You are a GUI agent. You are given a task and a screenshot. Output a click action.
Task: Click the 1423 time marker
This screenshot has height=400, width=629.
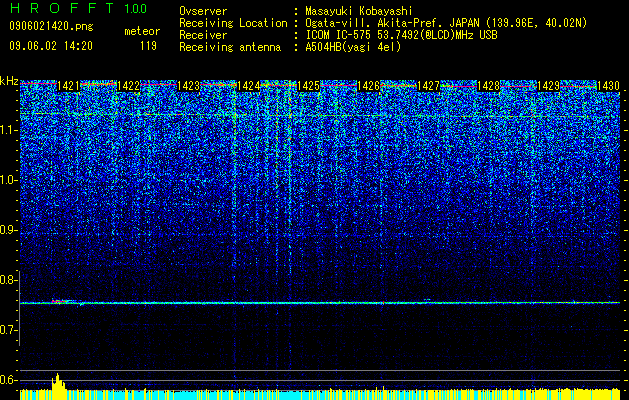tap(189, 86)
